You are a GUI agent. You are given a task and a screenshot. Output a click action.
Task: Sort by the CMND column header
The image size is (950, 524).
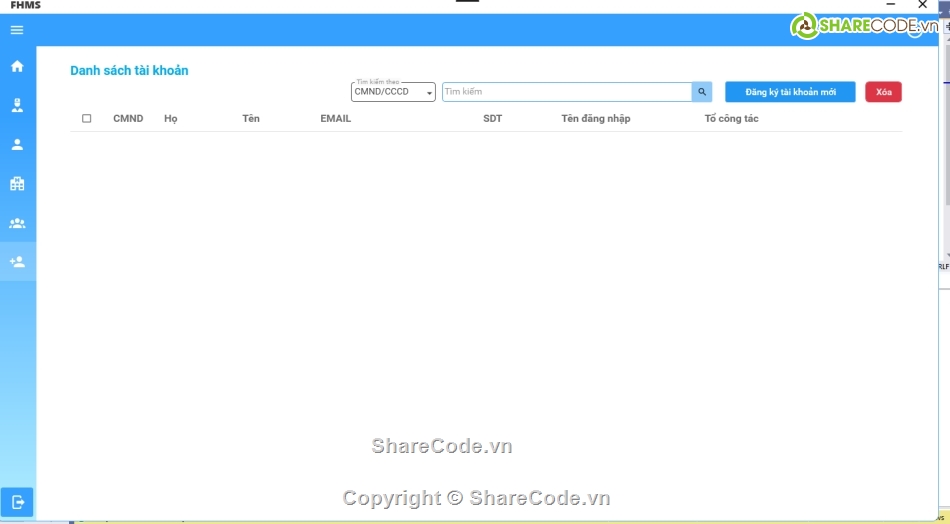click(128, 119)
